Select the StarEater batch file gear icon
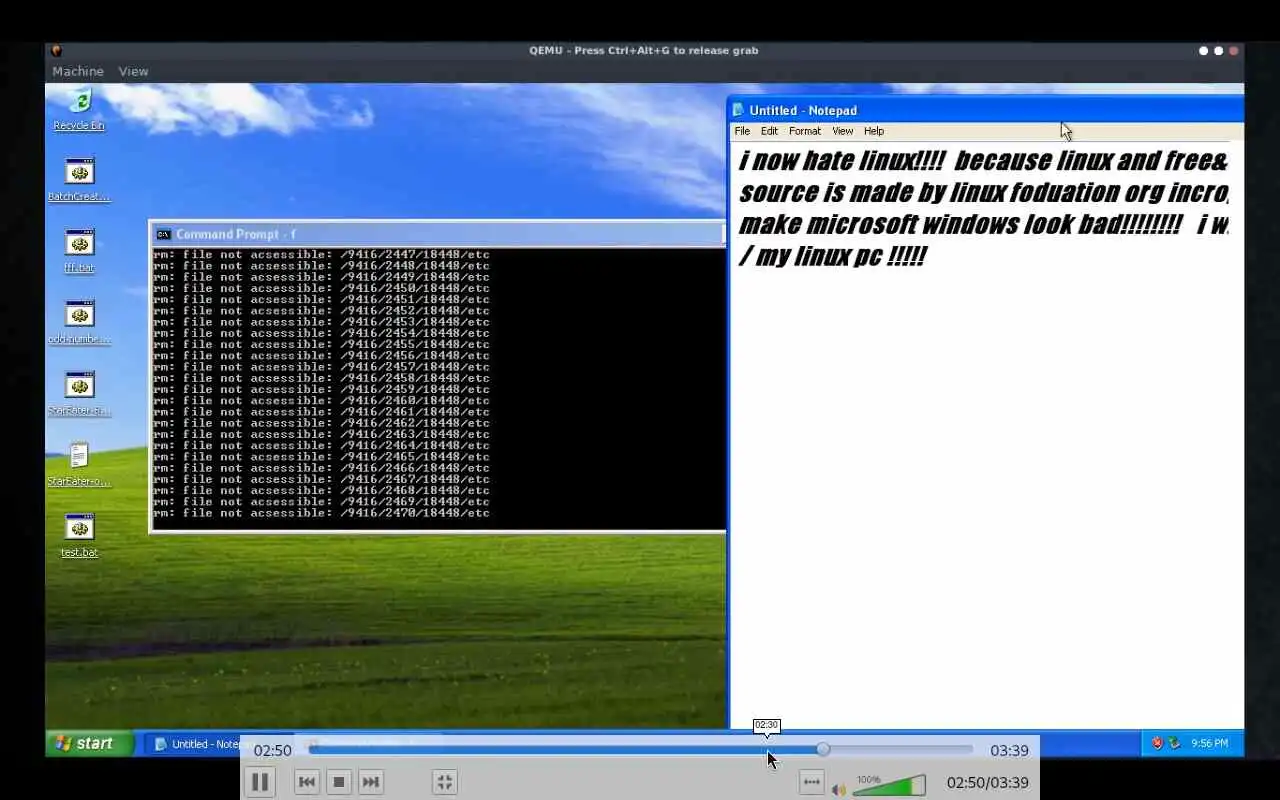 [x=79, y=393]
